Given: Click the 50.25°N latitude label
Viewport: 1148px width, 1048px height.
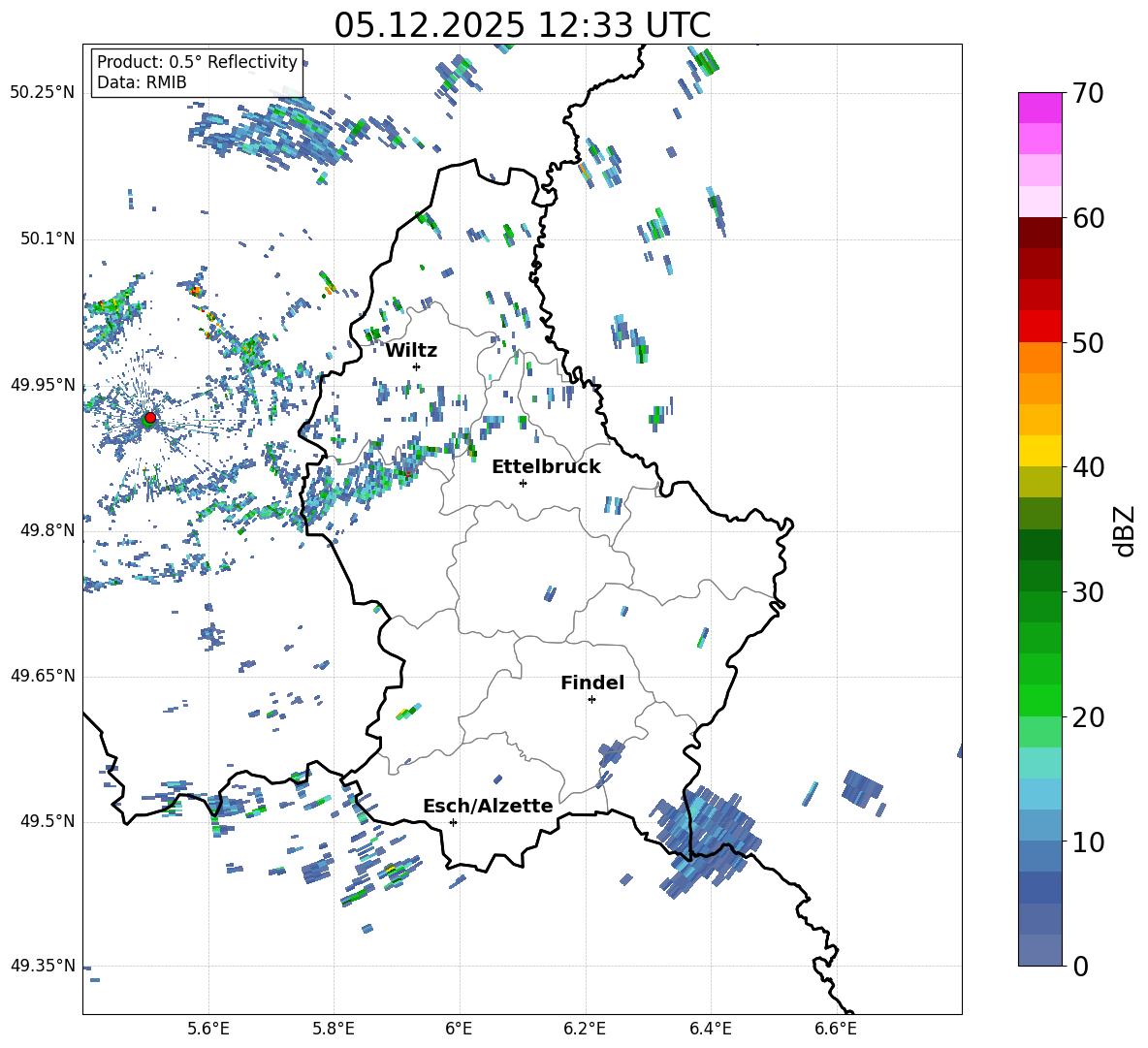Looking at the screenshot, I should point(43,93).
